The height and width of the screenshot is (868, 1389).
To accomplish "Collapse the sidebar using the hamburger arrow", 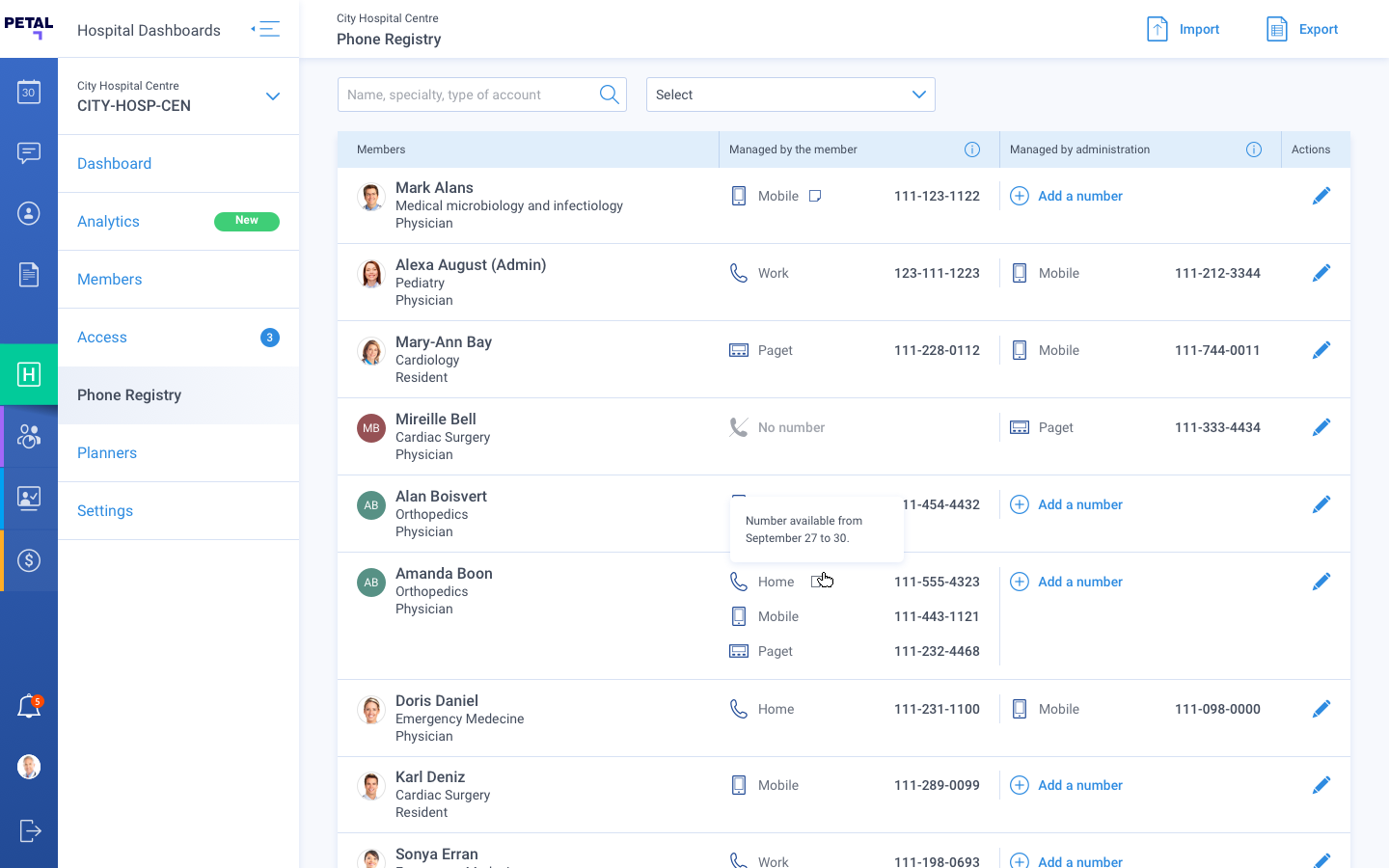I will tap(265, 28).
